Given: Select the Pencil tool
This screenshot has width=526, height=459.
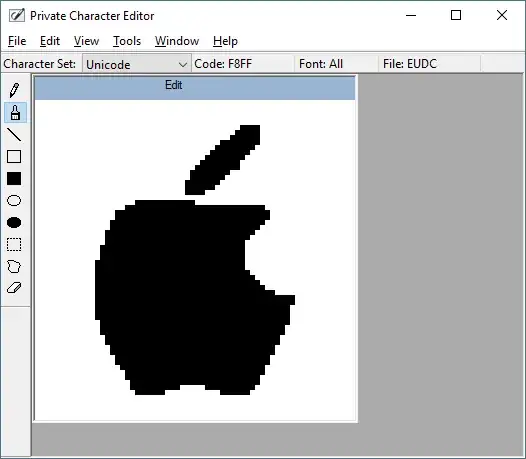Looking at the screenshot, I should (x=14, y=90).
